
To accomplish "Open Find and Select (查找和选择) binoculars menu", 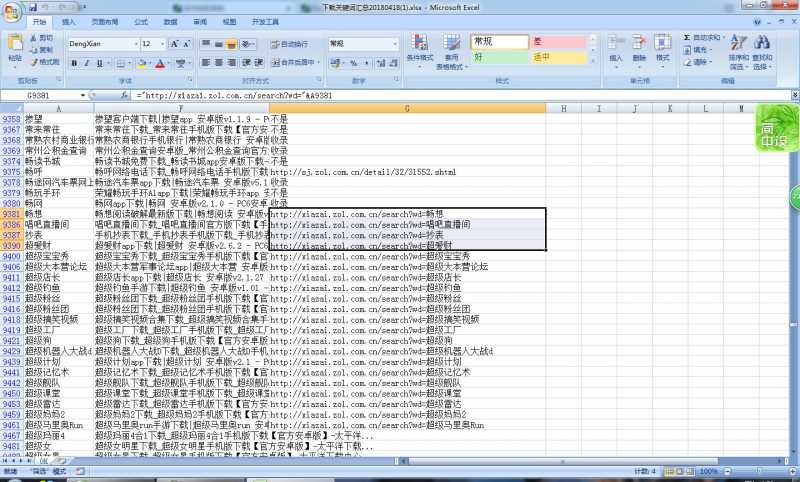I will tap(762, 52).
